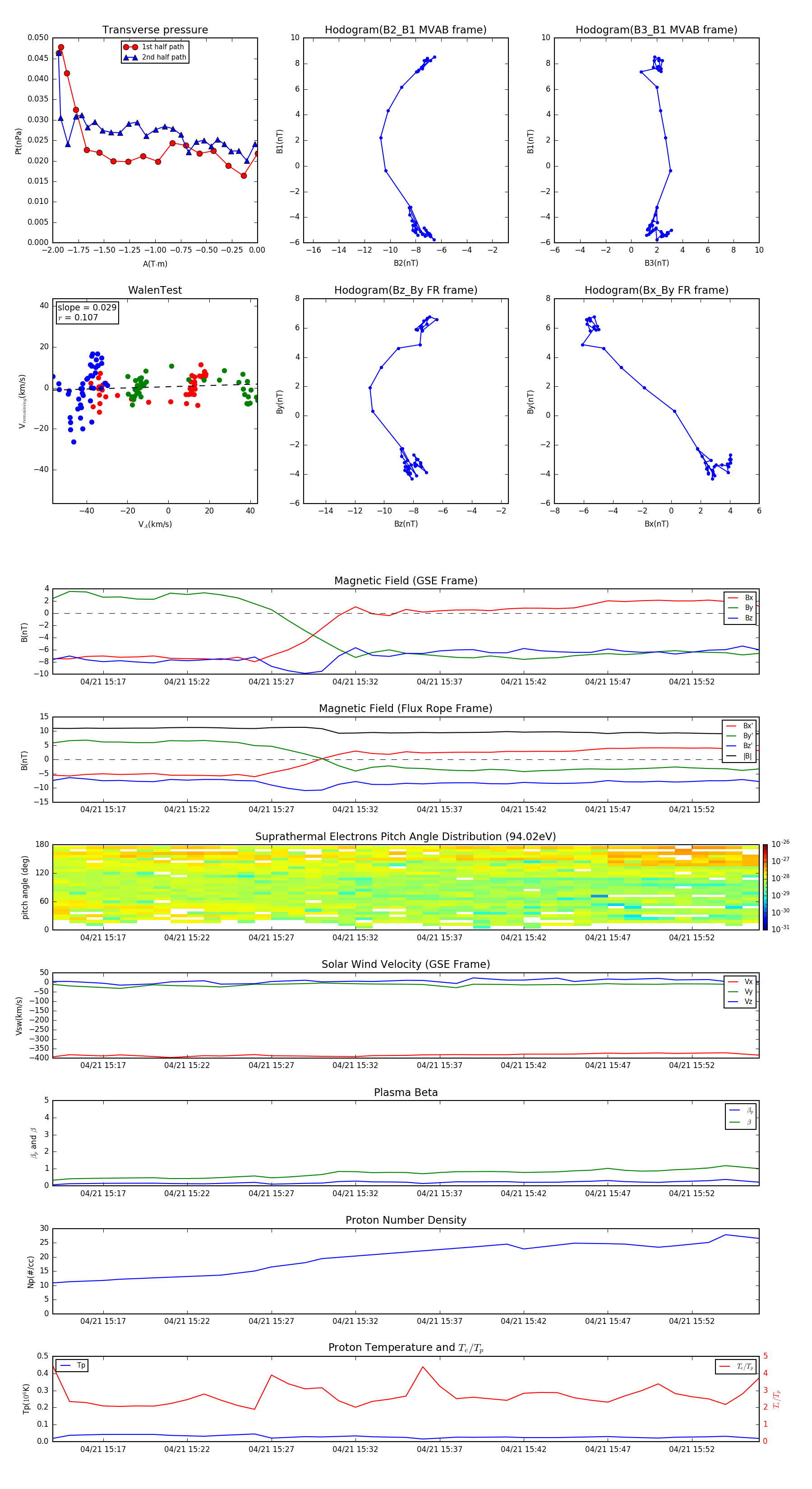Click '0.050' tick on Transverse pressure axis

[x=38, y=37]
